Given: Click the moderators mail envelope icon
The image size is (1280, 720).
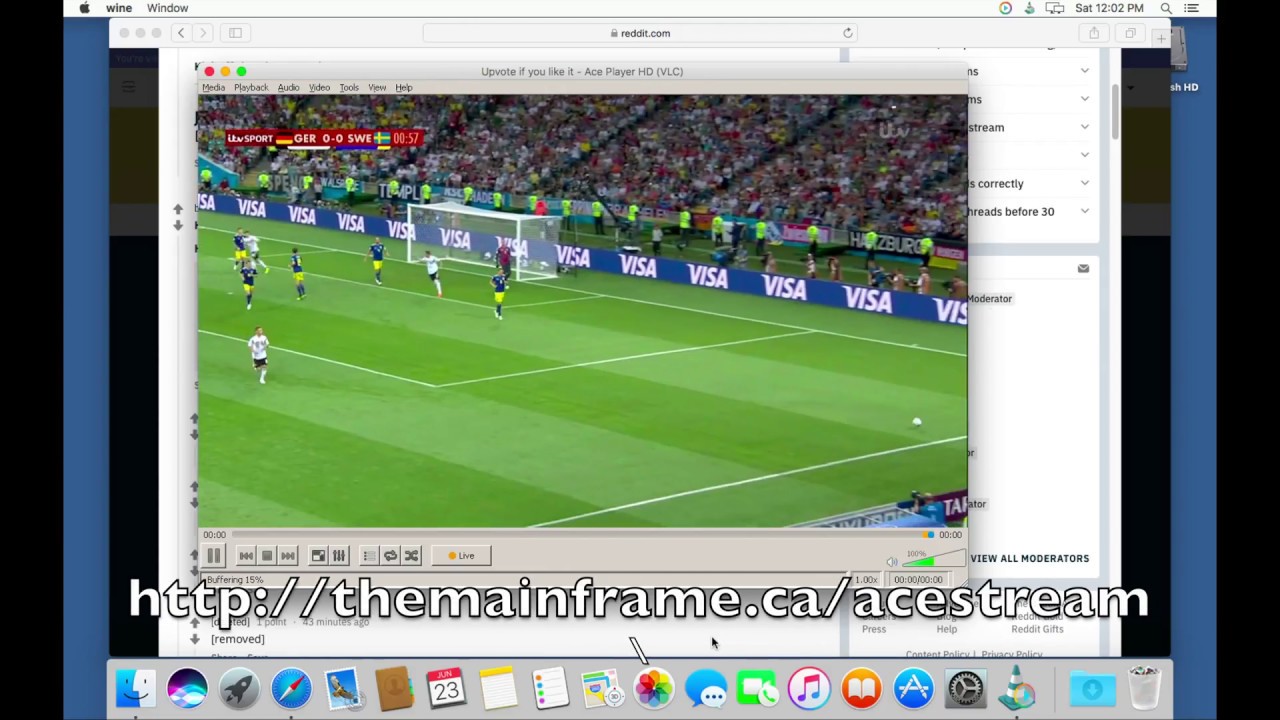Looking at the screenshot, I should coord(1083,268).
